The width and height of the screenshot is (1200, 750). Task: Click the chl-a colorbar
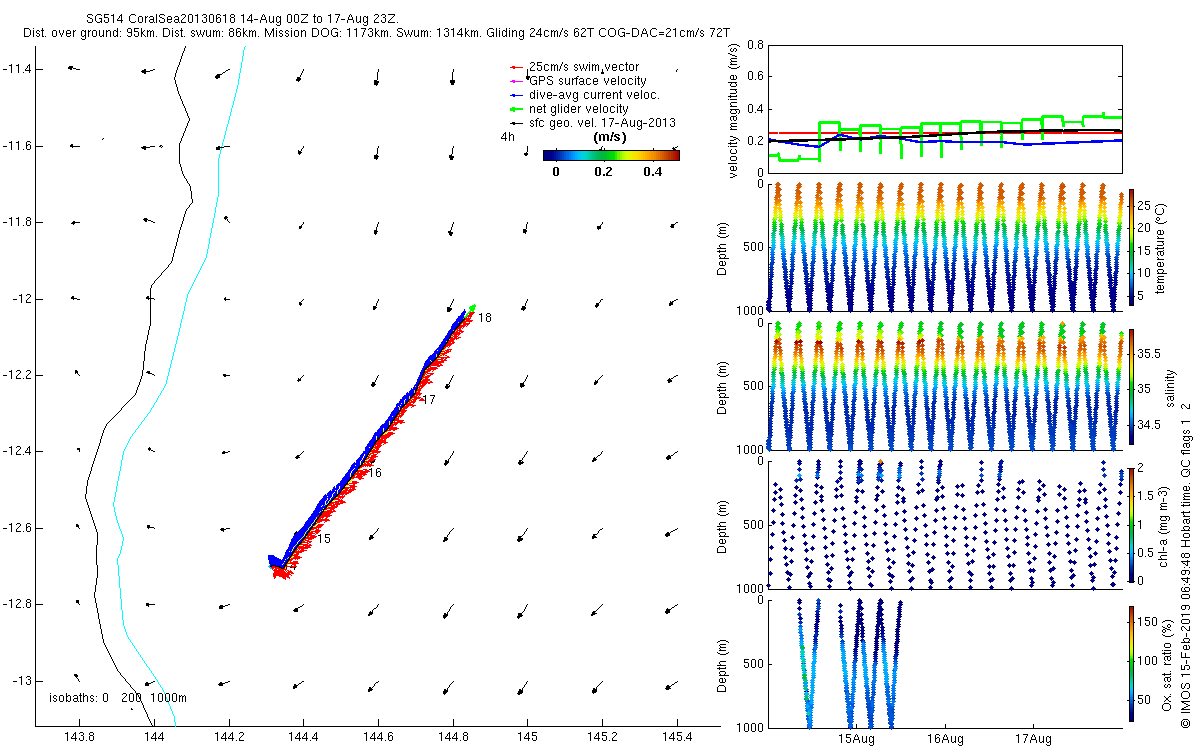(x=1131, y=524)
